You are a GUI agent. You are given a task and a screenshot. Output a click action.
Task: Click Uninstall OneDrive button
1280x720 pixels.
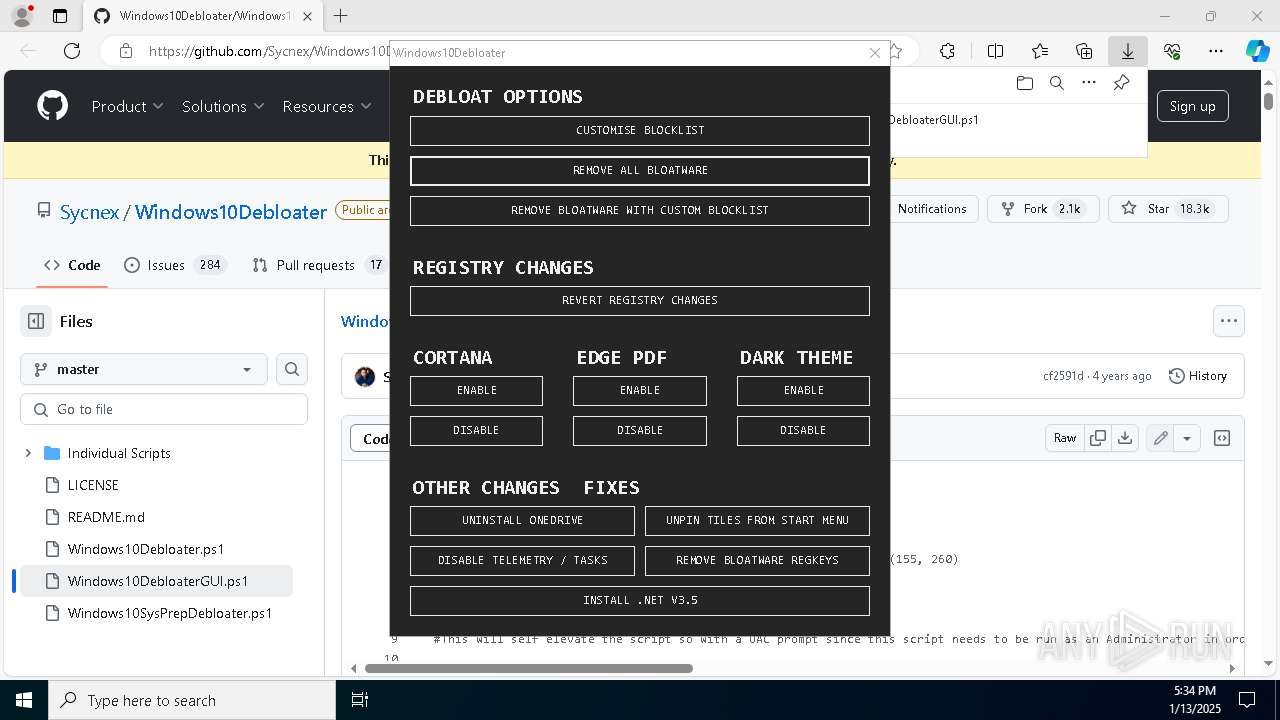point(522,521)
